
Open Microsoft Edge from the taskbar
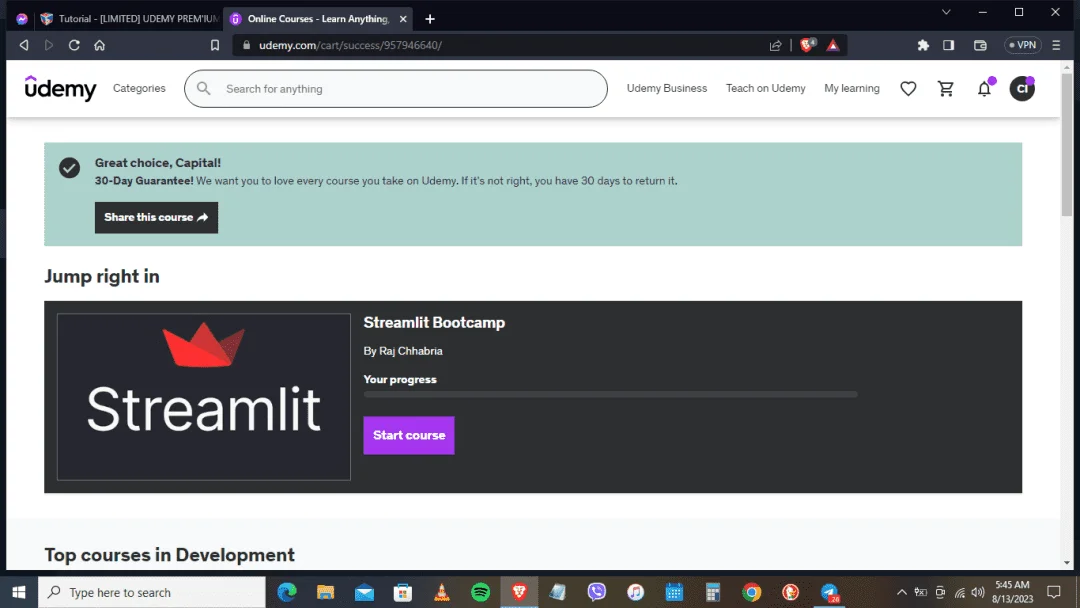tap(287, 592)
